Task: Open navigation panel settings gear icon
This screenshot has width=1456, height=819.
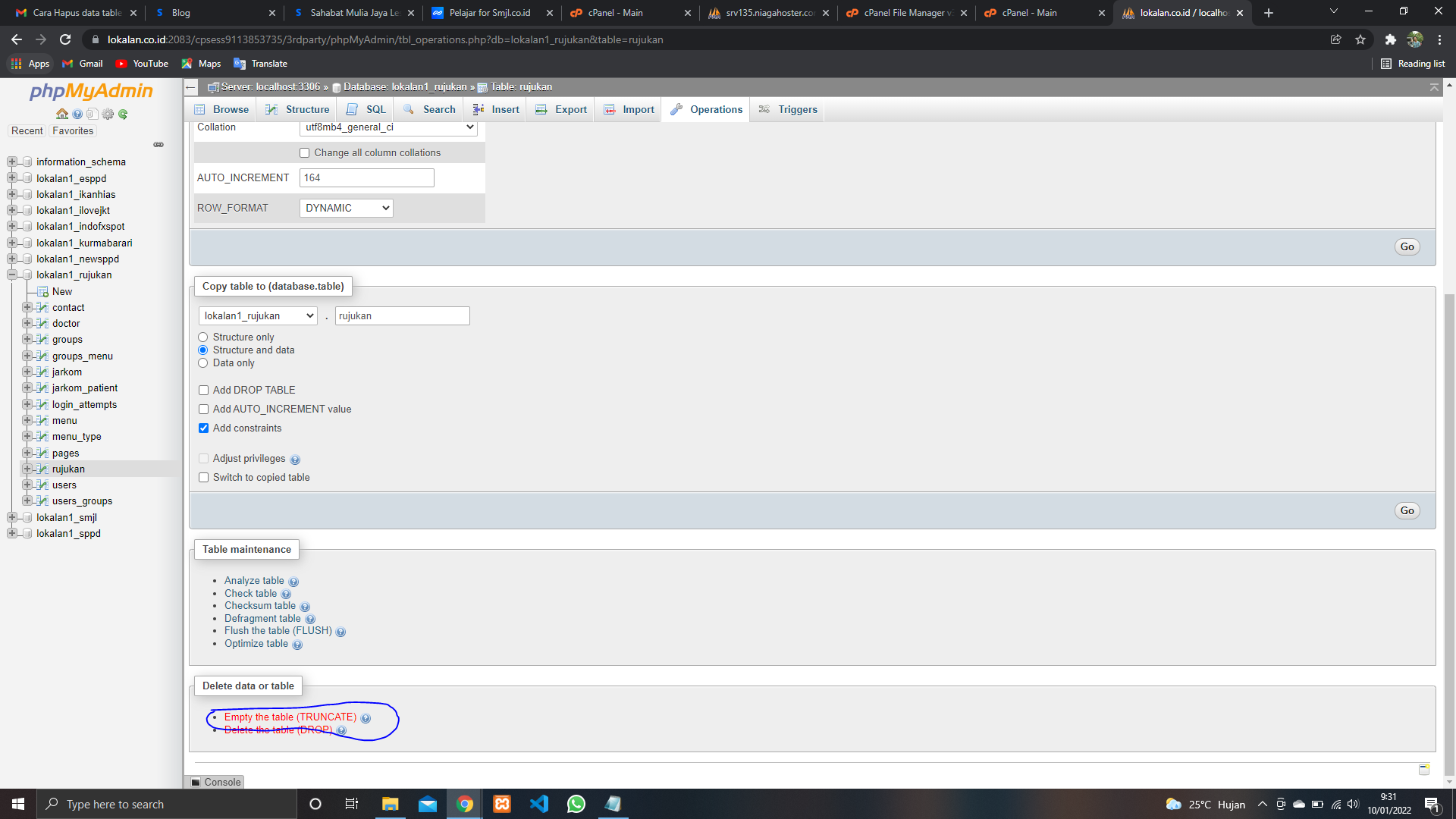Action: point(108,114)
